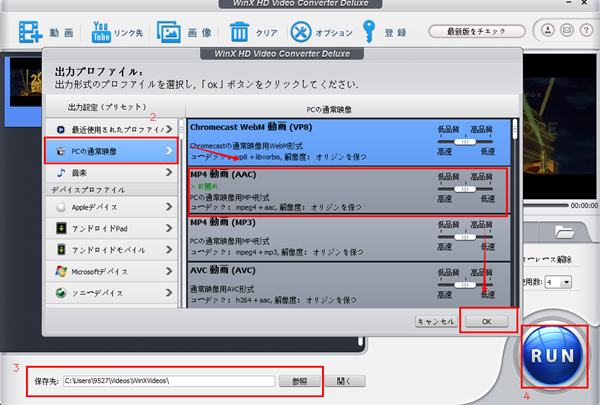
Task: Open the YouTube link (リンク先) icon
Action: click(101, 32)
